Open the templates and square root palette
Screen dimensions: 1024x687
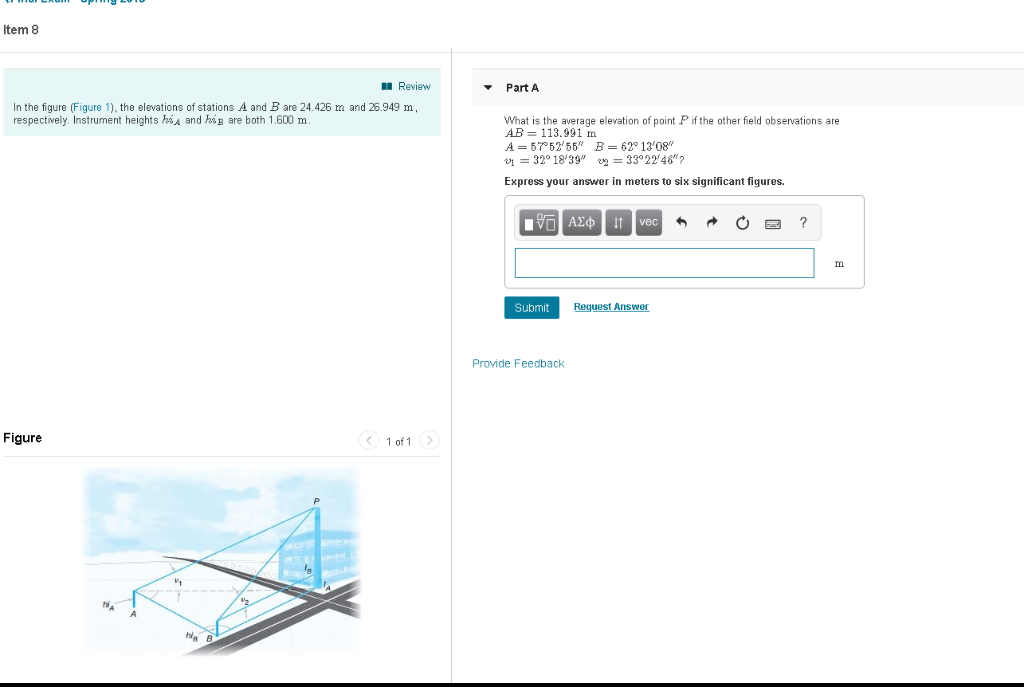[539, 223]
